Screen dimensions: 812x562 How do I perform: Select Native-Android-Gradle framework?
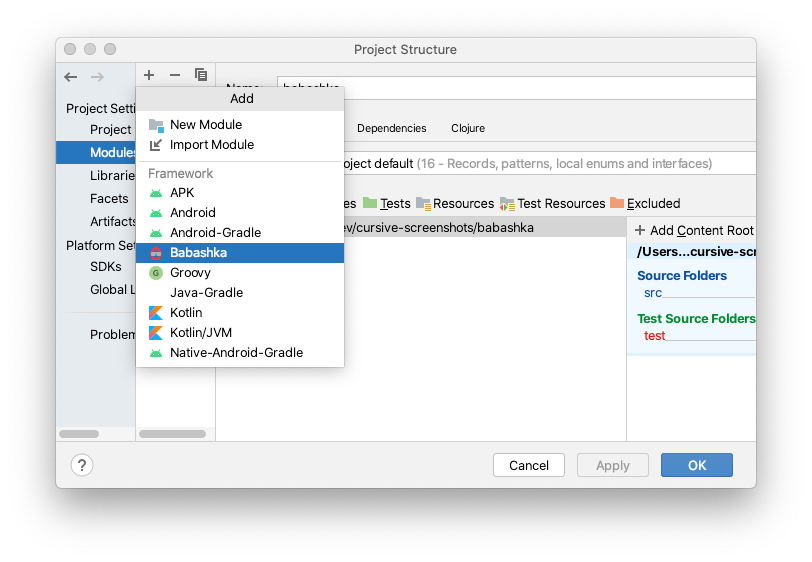pyautogui.click(x=240, y=353)
